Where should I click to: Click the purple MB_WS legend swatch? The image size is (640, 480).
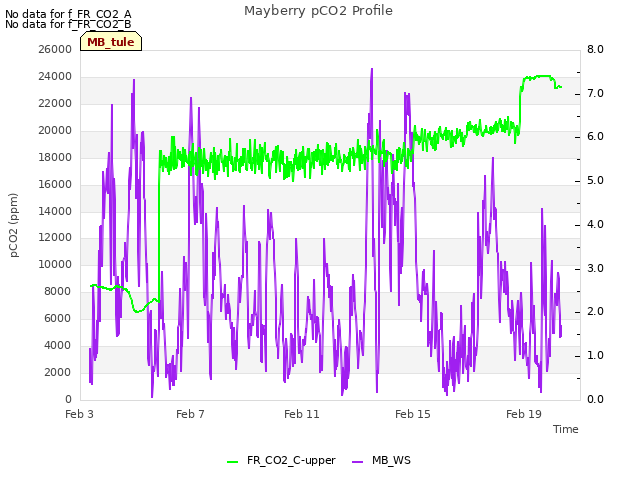tap(357, 462)
